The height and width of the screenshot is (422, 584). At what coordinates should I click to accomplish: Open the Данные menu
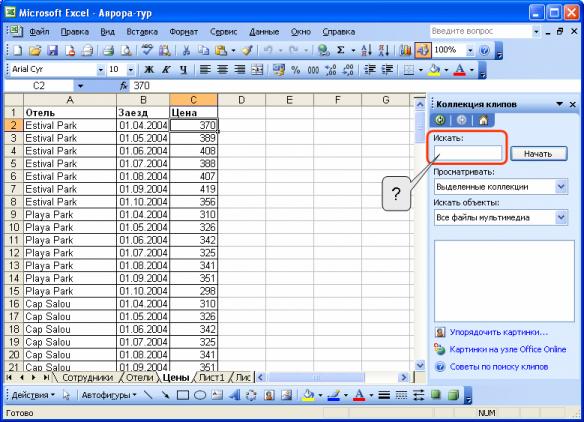[x=264, y=32]
